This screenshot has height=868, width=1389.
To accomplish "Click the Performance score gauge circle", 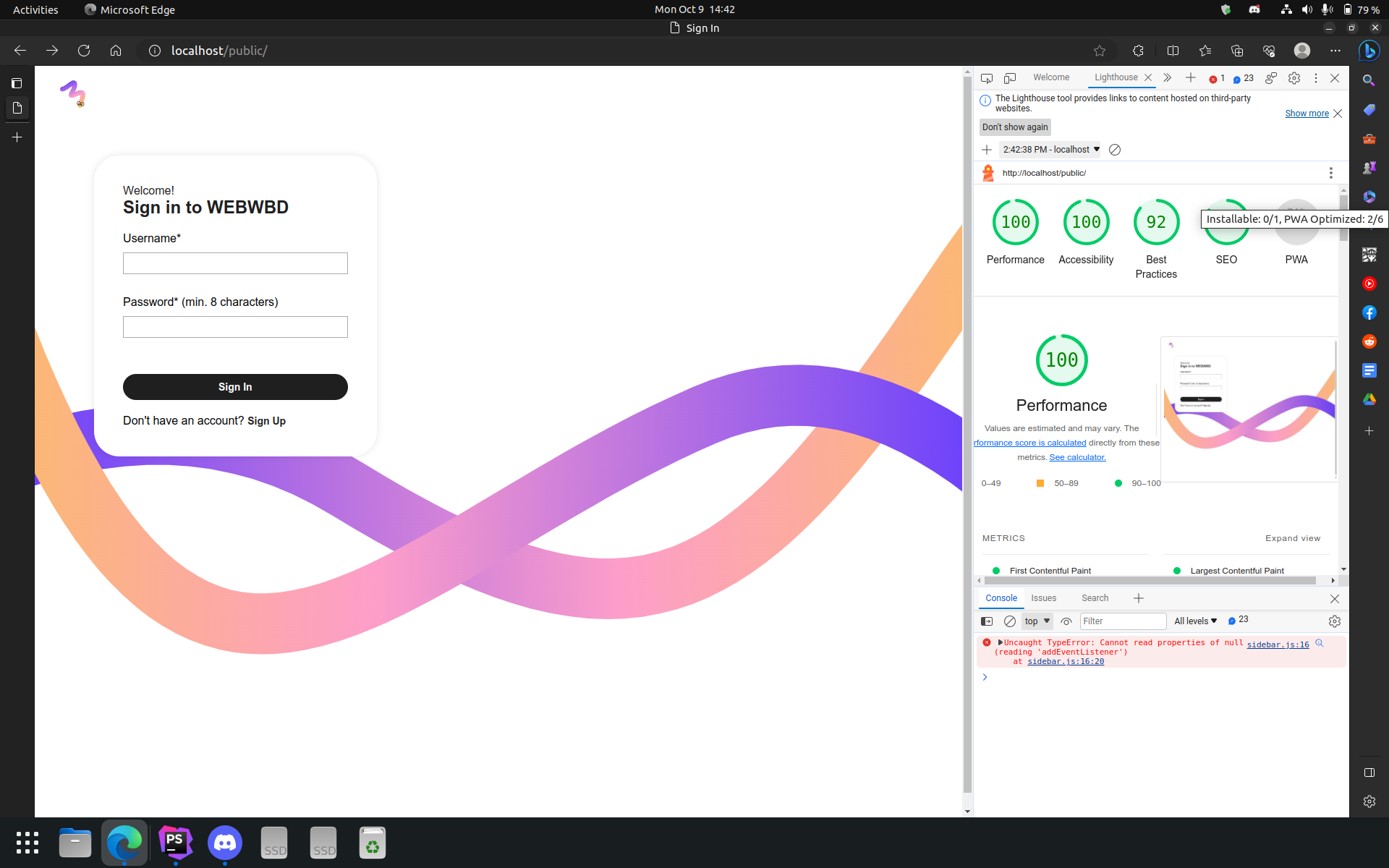I will tap(1015, 222).
